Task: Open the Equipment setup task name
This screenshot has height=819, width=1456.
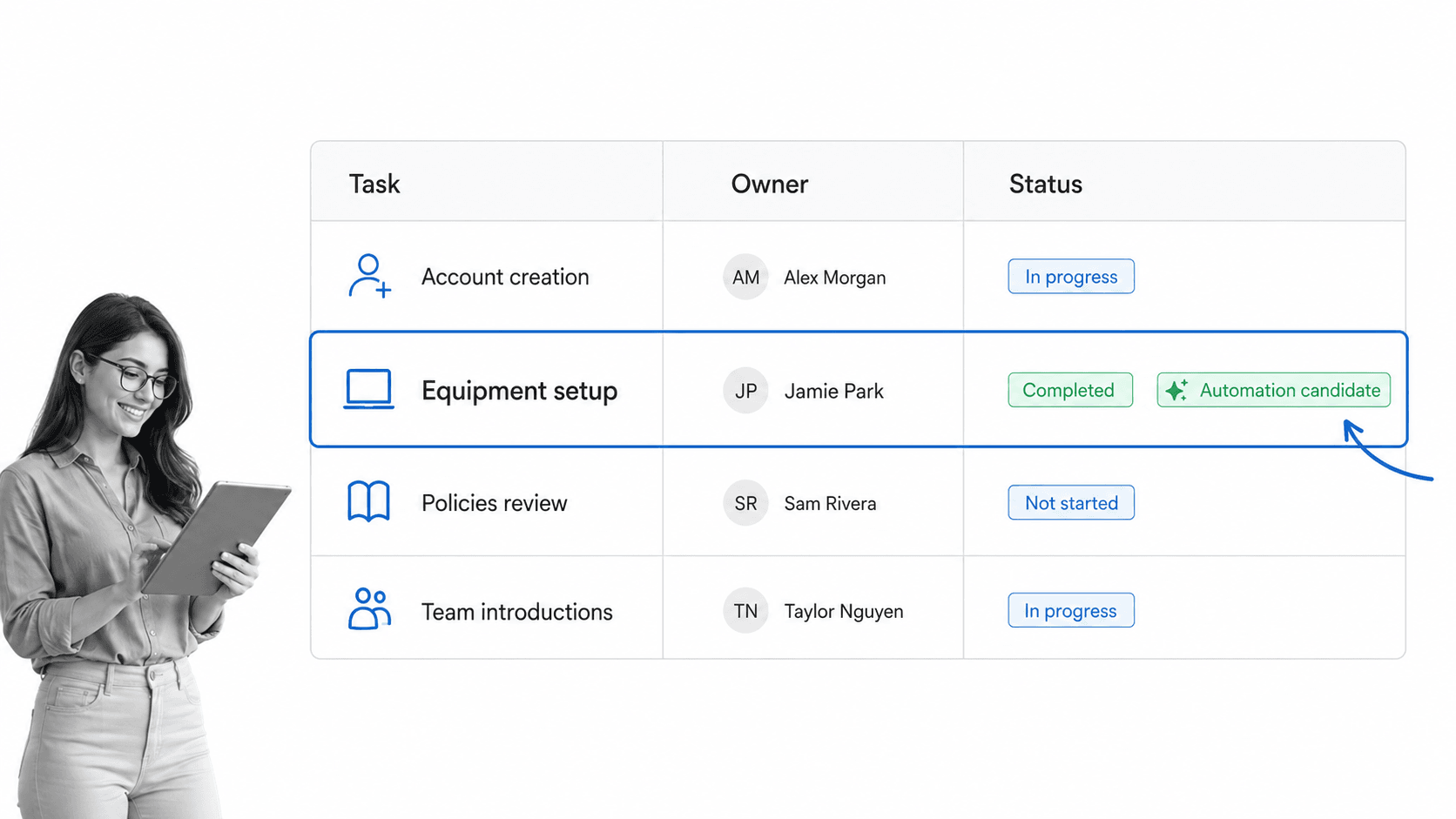Action: (520, 391)
